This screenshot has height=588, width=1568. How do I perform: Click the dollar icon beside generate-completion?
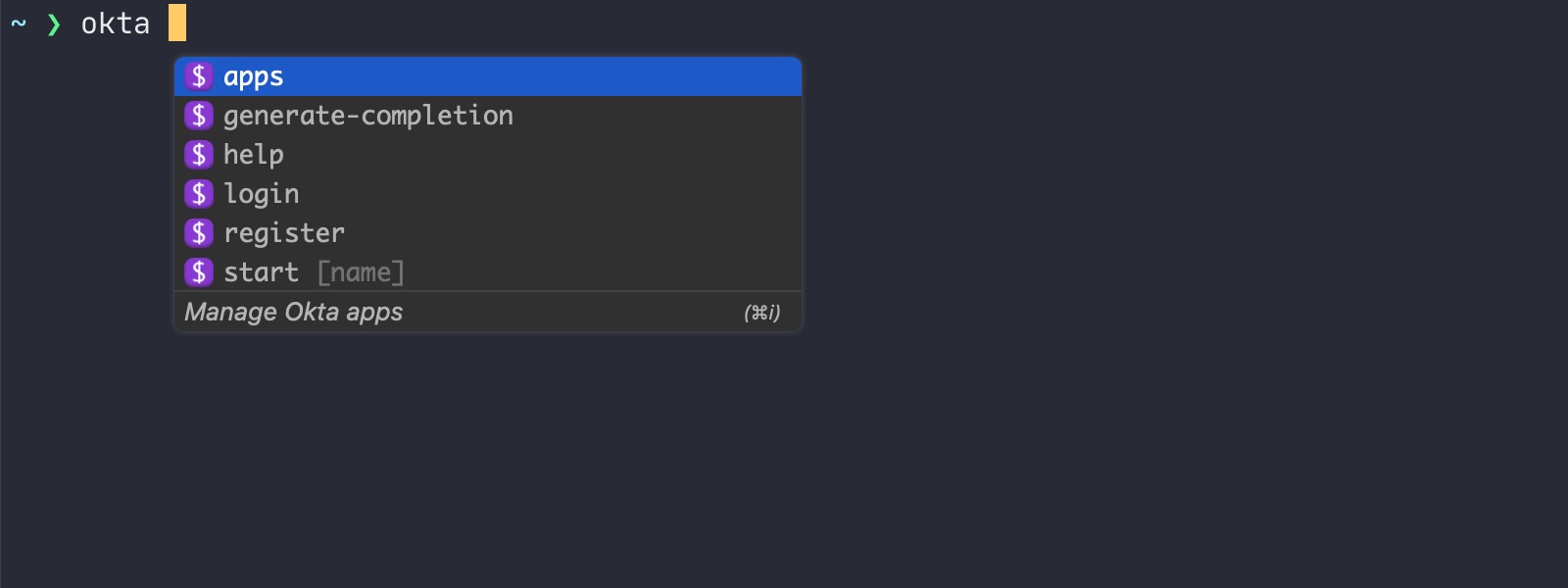click(x=199, y=116)
